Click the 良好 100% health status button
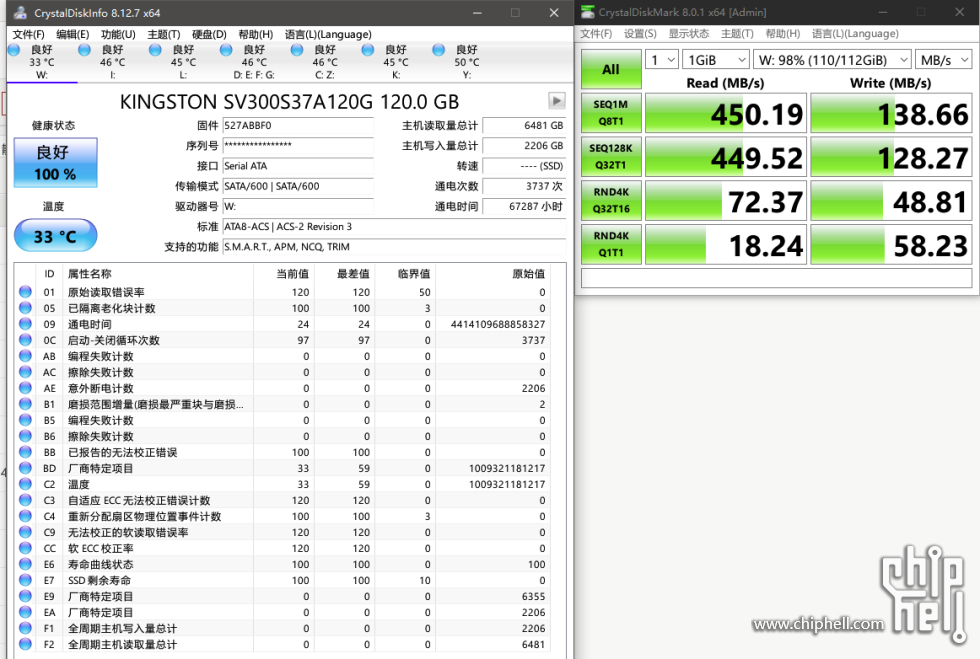Image resolution: width=980 pixels, height=659 pixels. pos(56,163)
